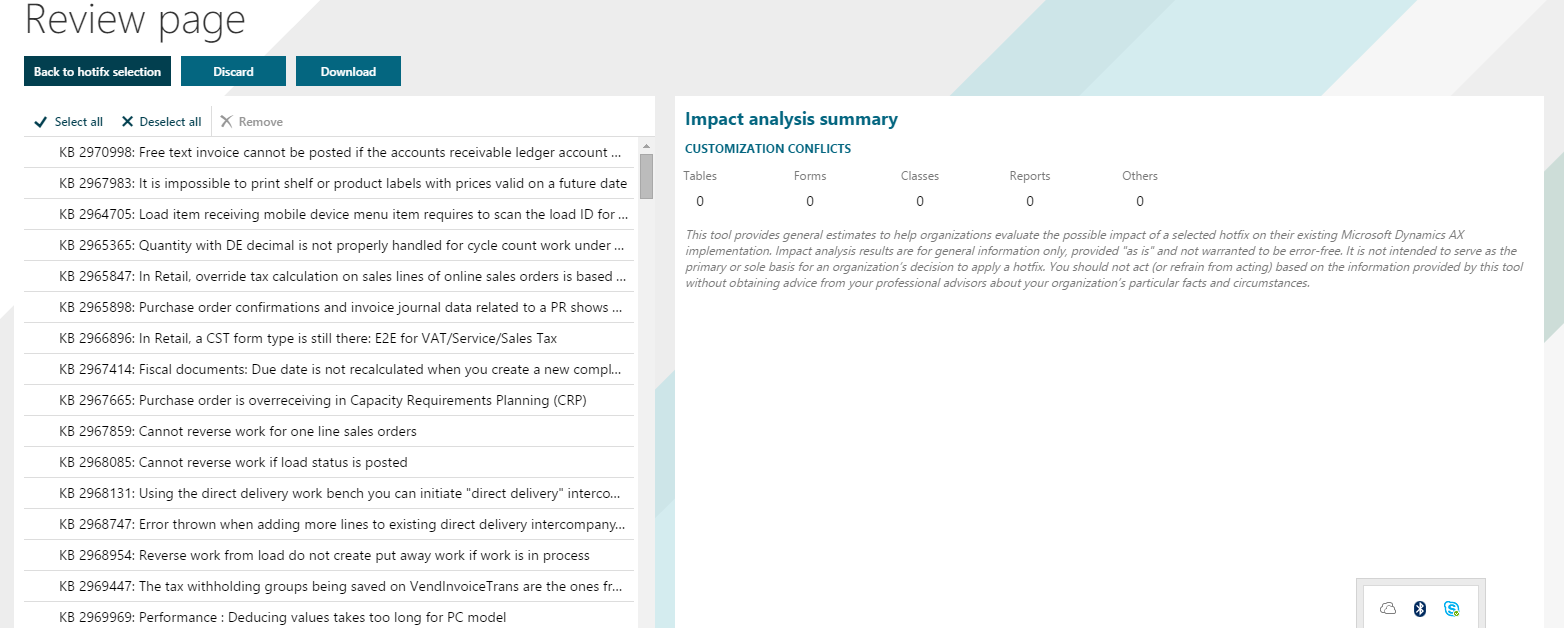Select KB 2969969 Performance hotfix entry
Screen dimensions: 1564x628
point(282,617)
